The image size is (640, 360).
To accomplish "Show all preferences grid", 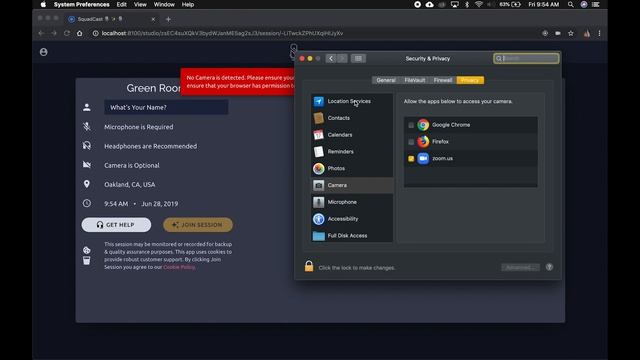I will coord(358,58).
